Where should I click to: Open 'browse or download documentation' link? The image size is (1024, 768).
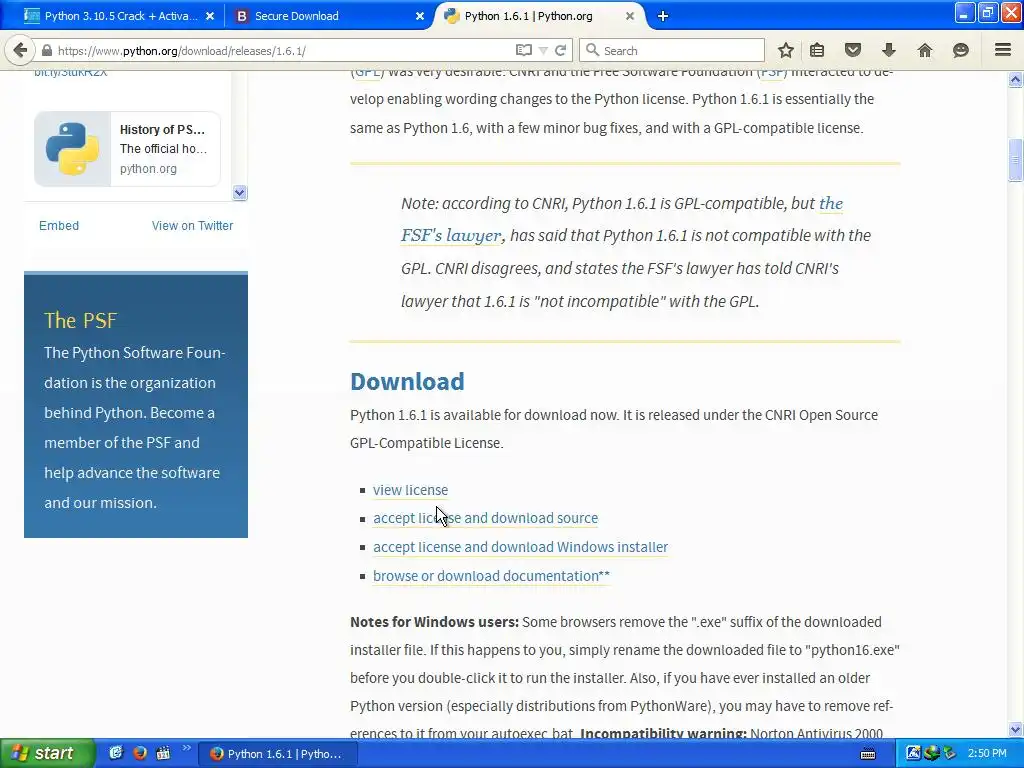pos(491,576)
